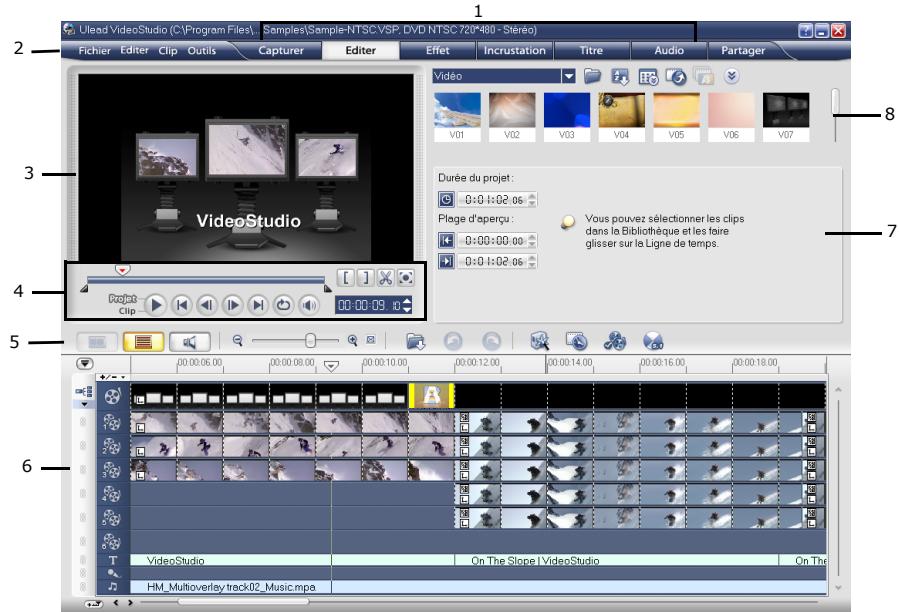Play the project preview
The width and height of the screenshot is (899, 612).
tap(155, 305)
